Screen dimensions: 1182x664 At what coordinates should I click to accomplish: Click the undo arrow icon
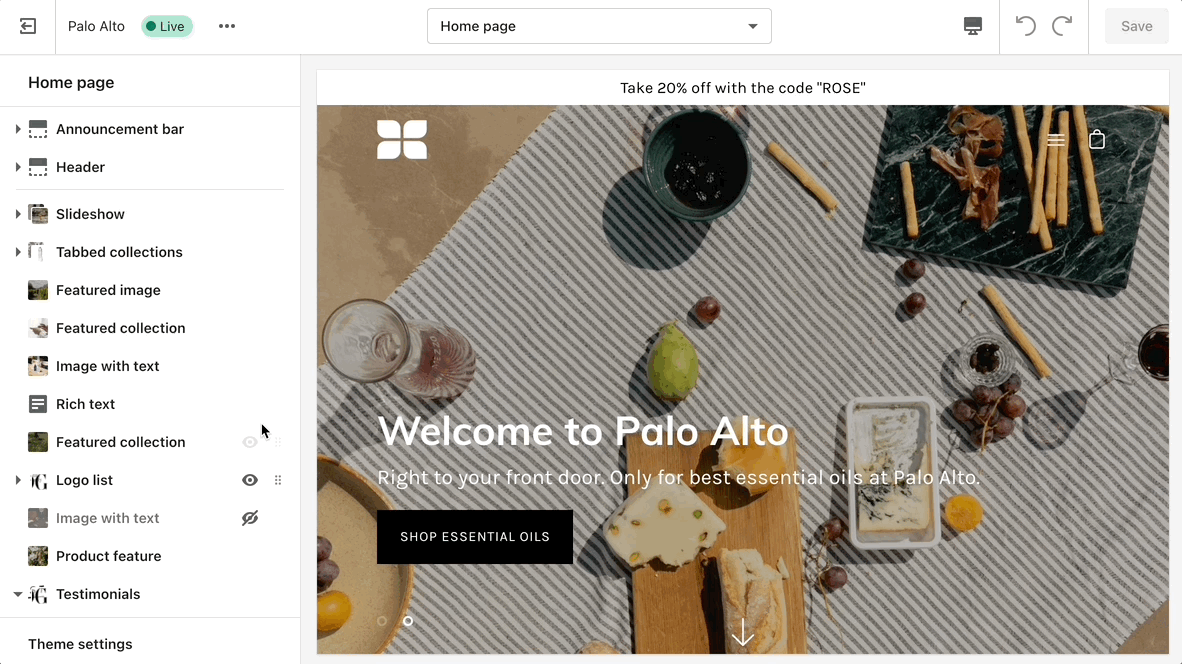click(x=1026, y=26)
